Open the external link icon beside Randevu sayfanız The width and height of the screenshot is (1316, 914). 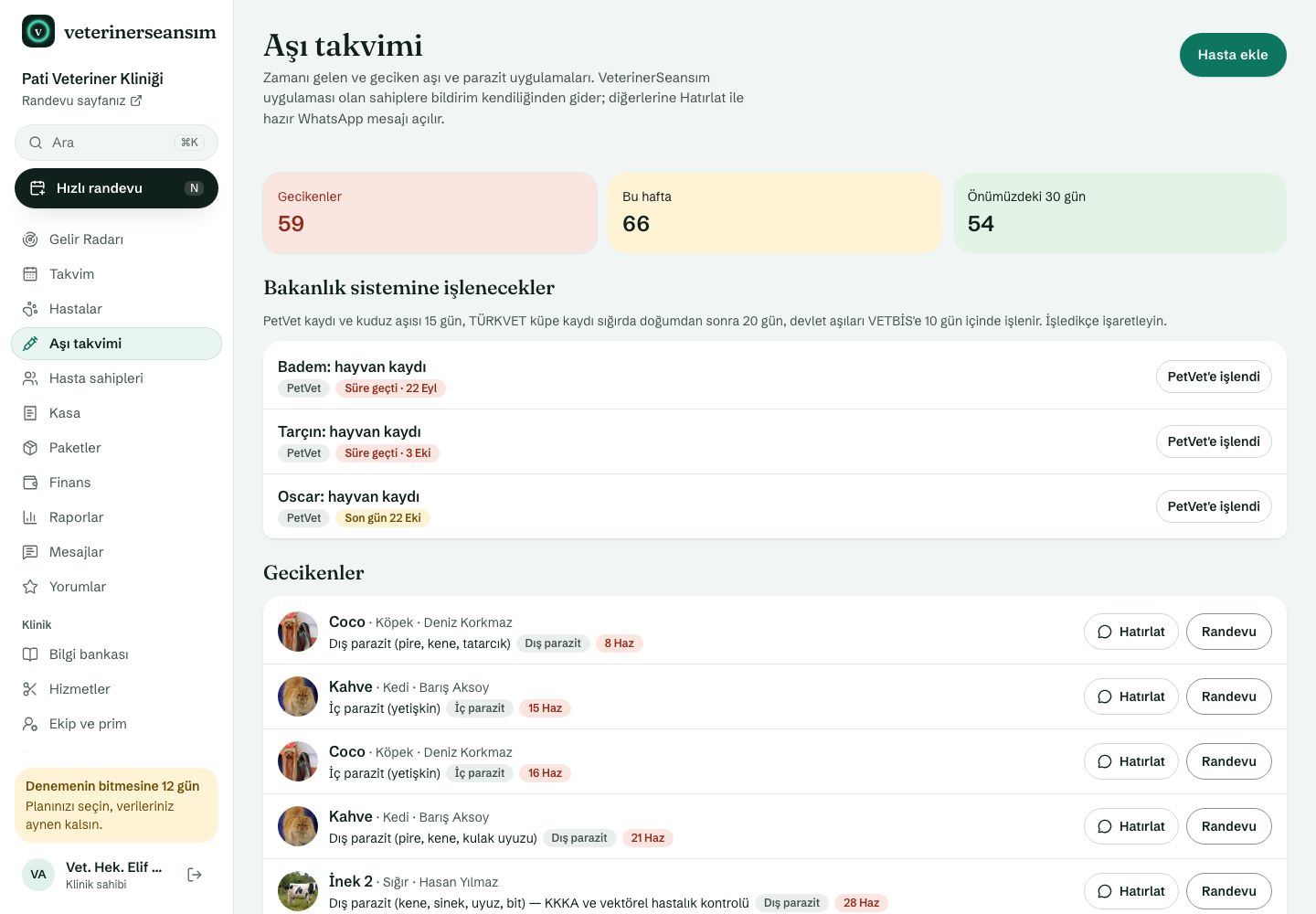136,101
